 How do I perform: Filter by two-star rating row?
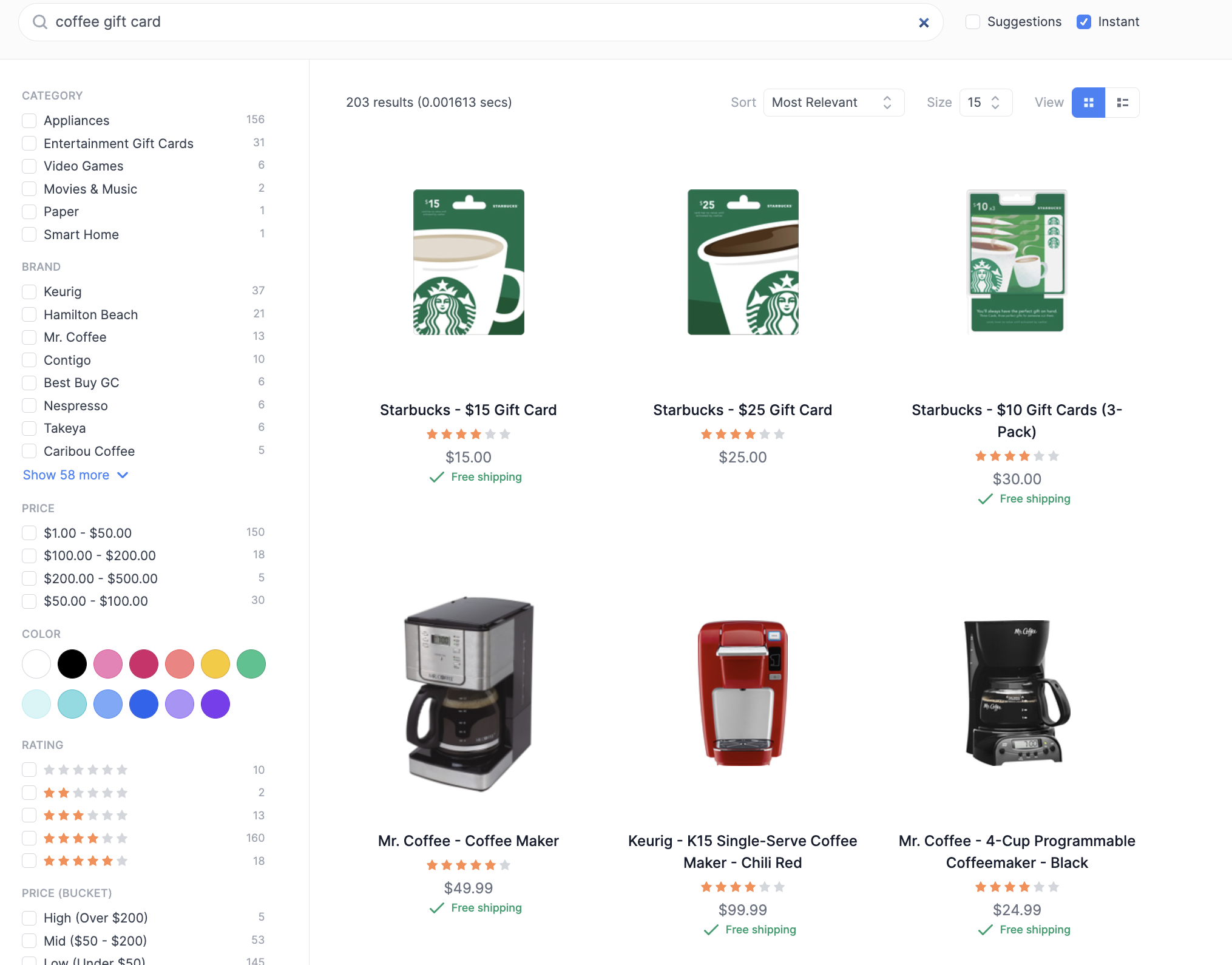[29, 793]
